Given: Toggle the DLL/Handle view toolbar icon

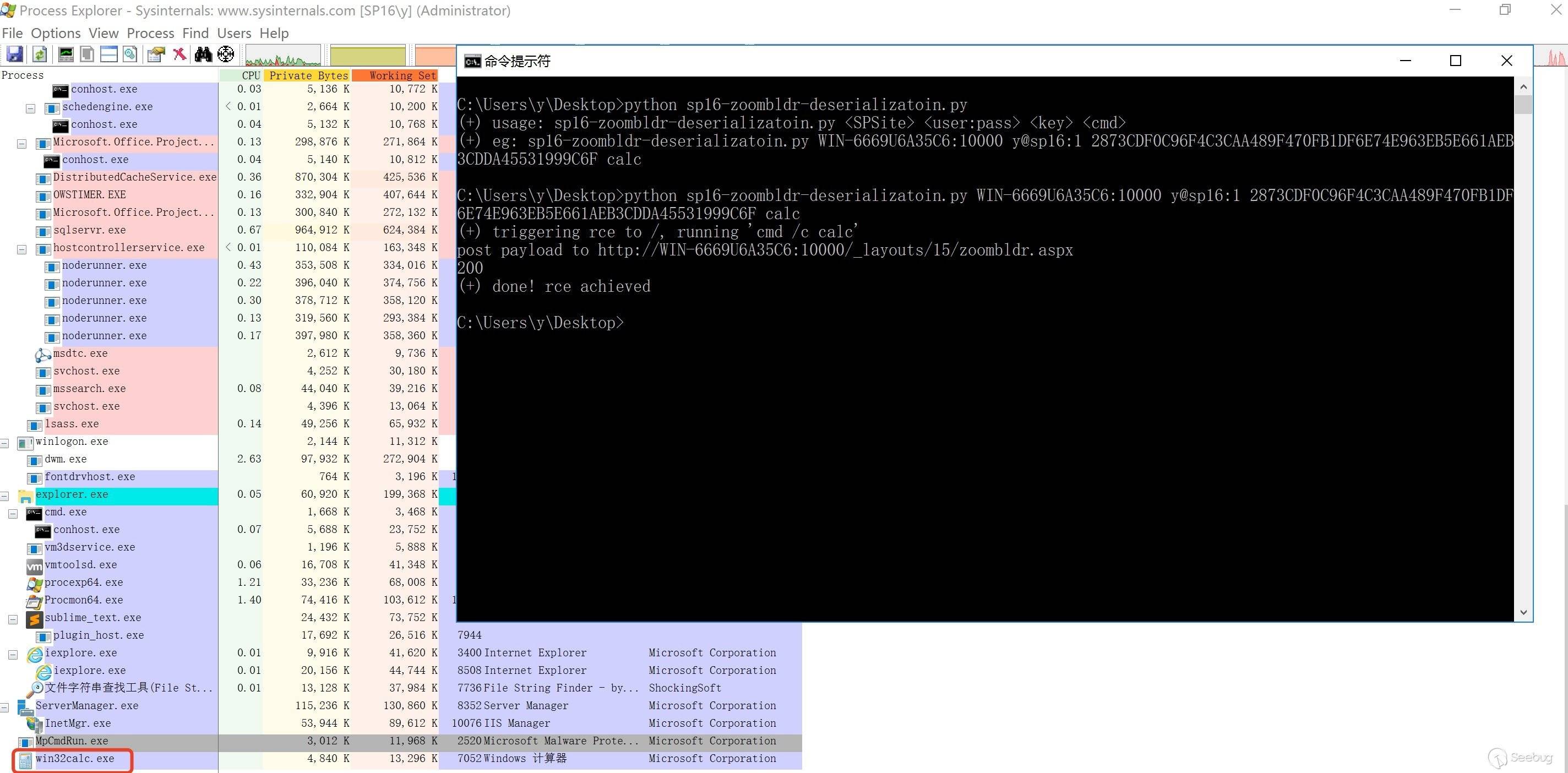Looking at the screenshot, I should (129, 55).
